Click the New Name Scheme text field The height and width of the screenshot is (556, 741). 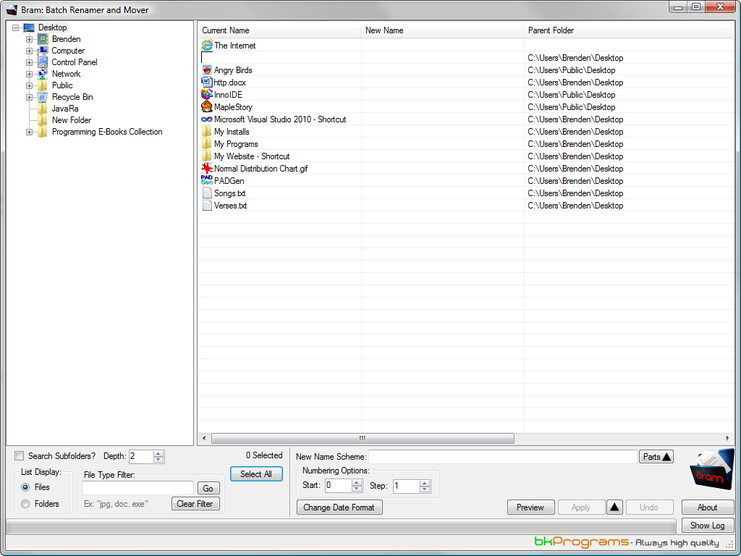pyautogui.click(x=502, y=457)
